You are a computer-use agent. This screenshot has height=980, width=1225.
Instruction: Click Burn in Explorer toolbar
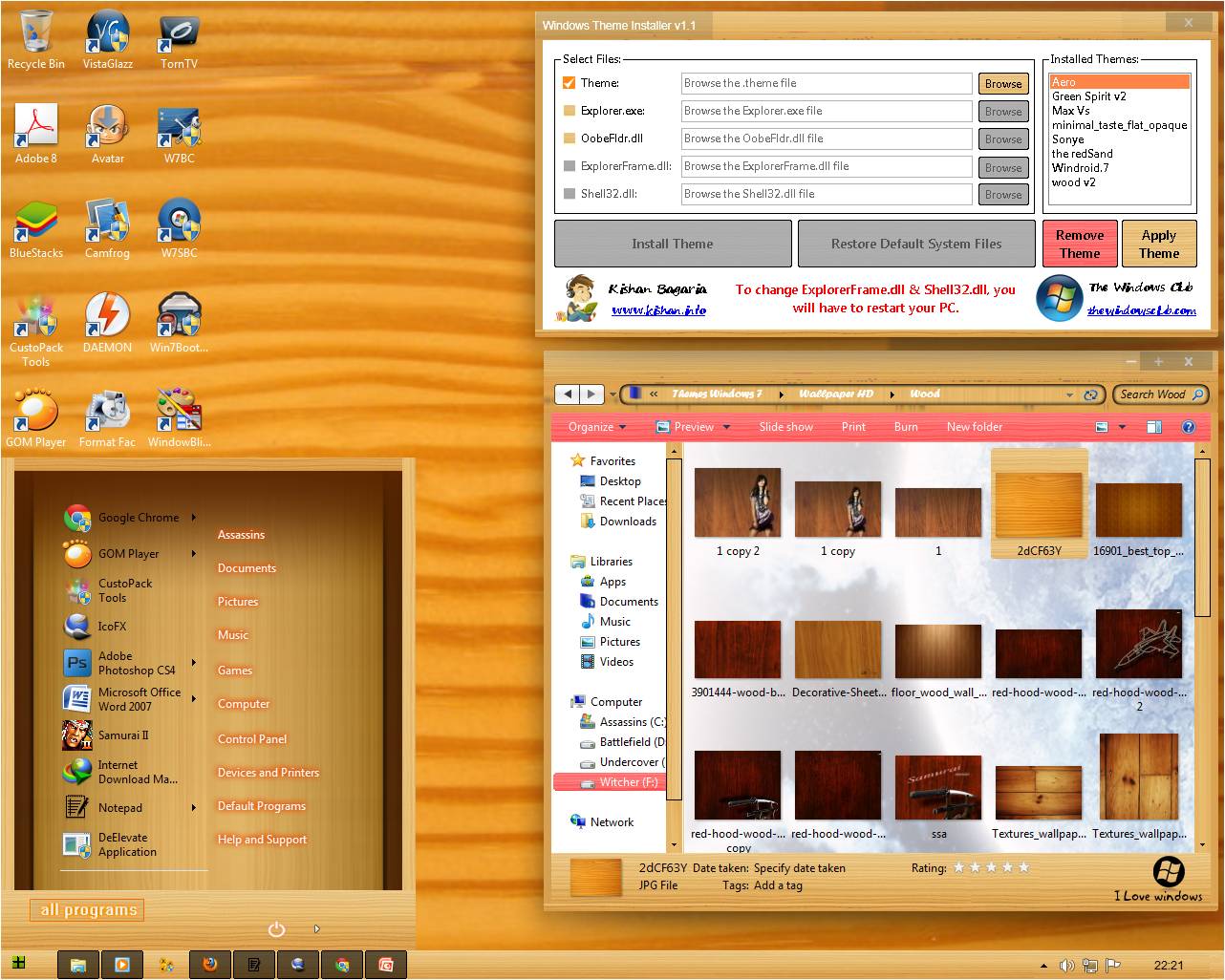pos(906,427)
